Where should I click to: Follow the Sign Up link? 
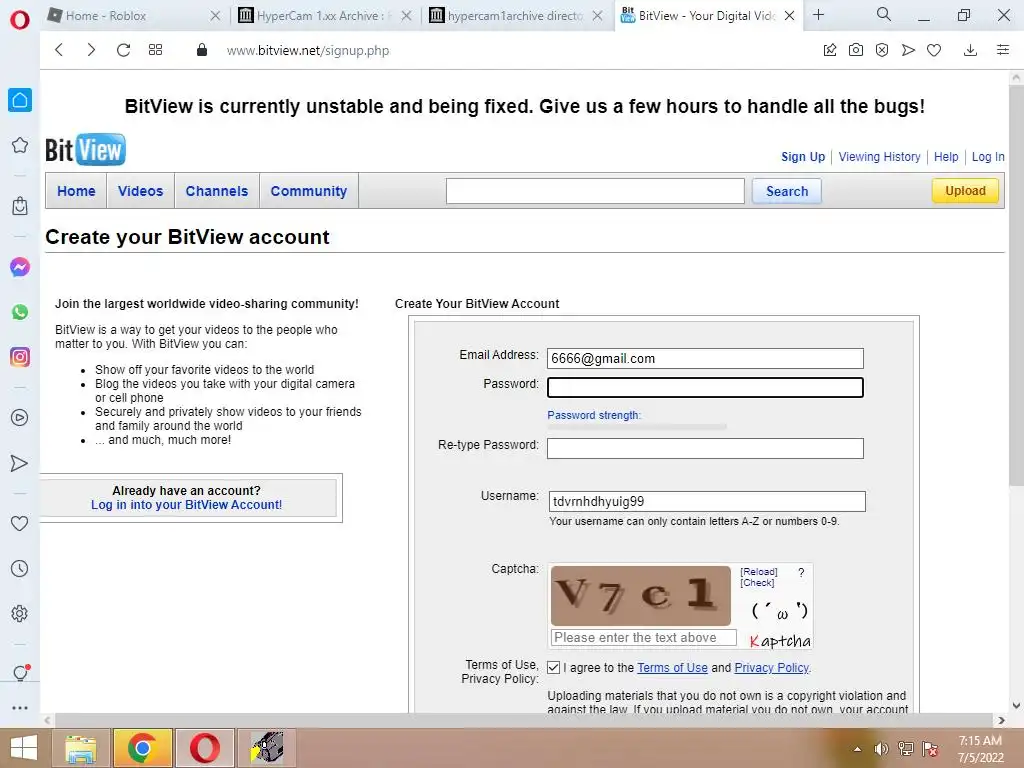pos(803,157)
